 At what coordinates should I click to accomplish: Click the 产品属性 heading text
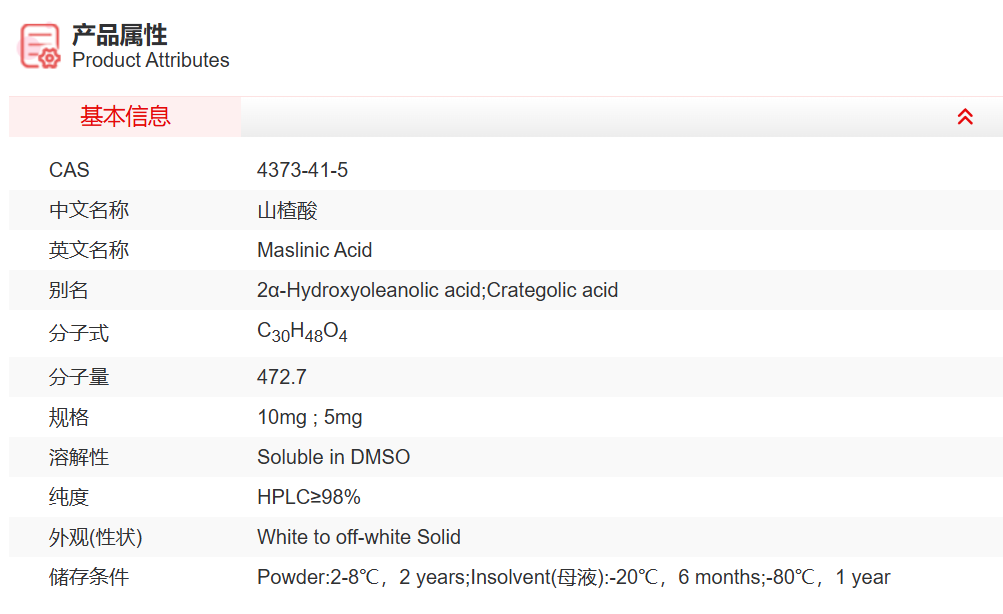pyautogui.click(x=119, y=35)
